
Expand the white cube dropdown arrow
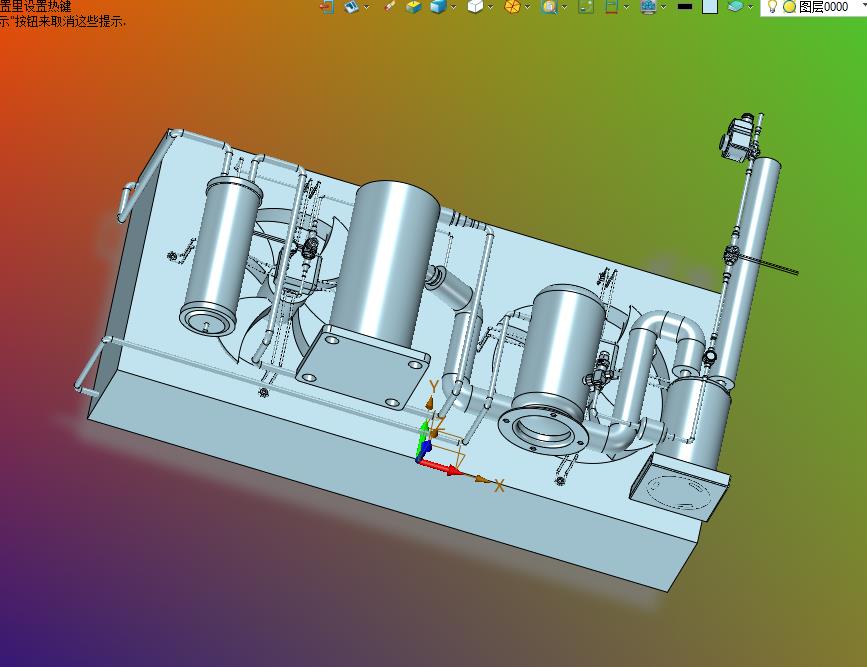(x=490, y=7)
